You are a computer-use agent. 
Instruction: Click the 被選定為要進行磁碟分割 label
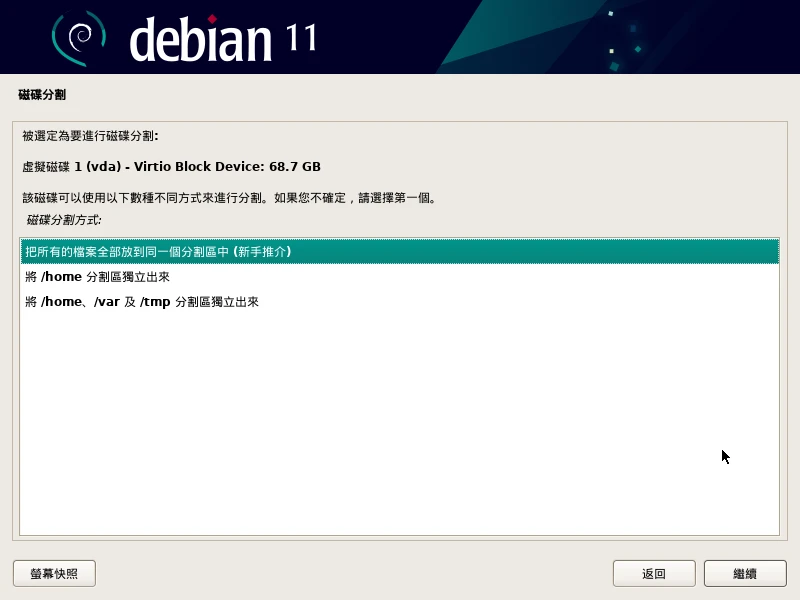point(90,135)
